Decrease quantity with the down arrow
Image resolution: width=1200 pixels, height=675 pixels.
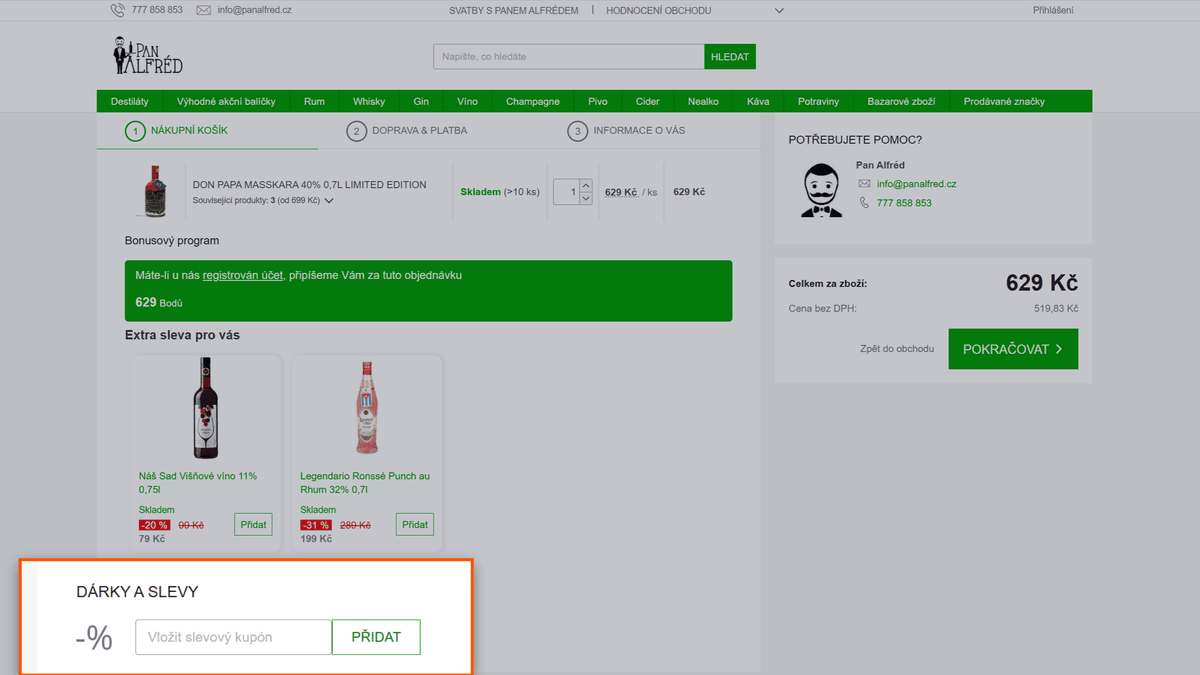tap(586, 198)
